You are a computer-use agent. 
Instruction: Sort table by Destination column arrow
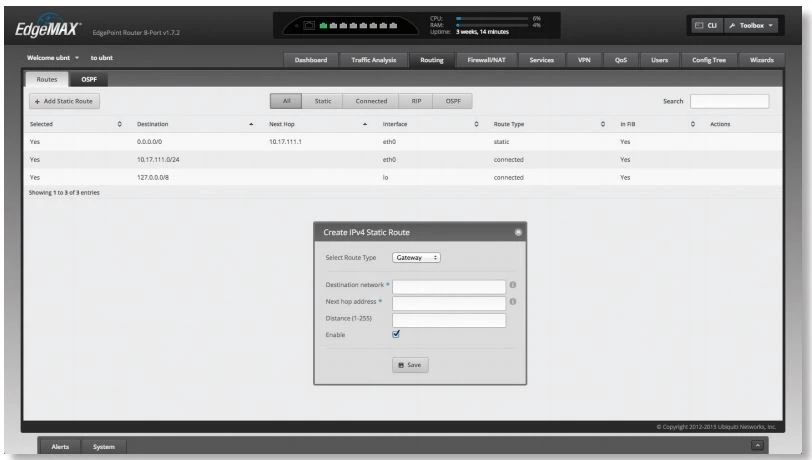250,124
